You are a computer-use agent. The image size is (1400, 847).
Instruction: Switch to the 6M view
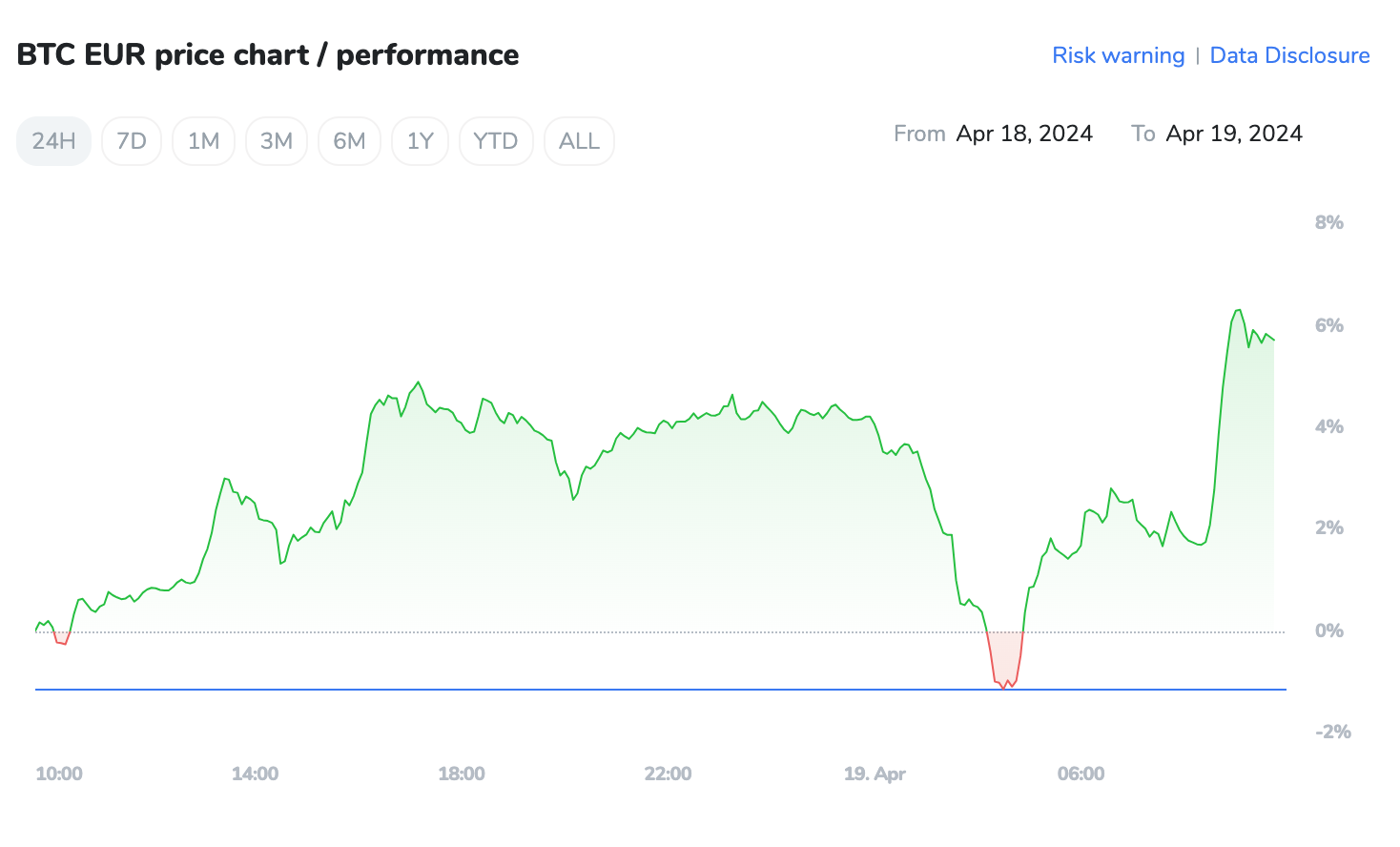click(349, 141)
